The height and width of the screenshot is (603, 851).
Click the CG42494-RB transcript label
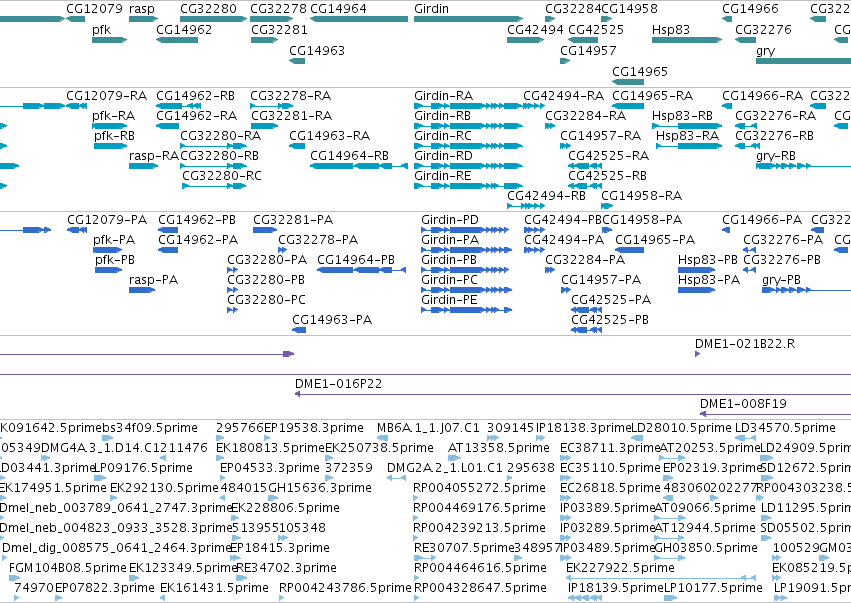[x=547, y=195]
